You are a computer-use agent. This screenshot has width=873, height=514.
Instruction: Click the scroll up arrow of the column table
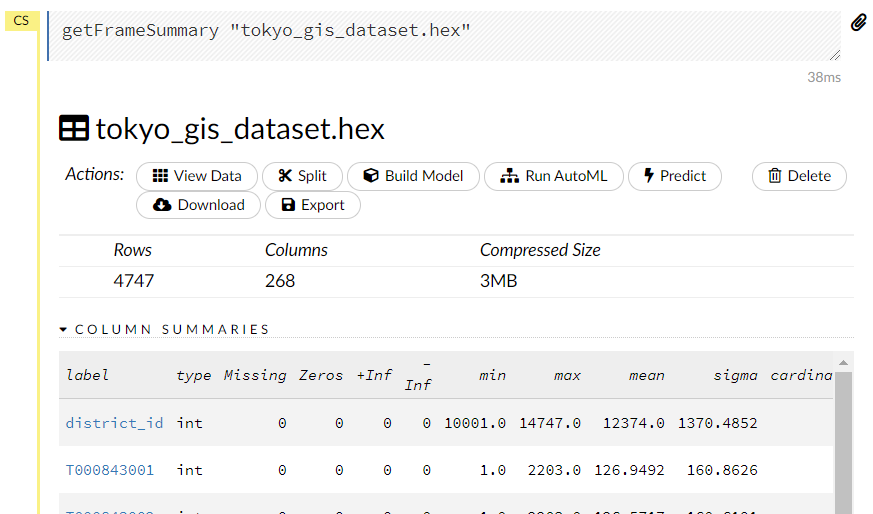pos(843,362)
